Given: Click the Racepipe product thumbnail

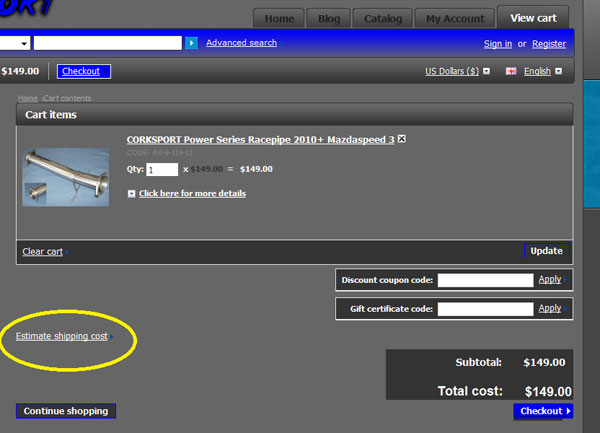Looking at the screenshot, I should 66,177.
